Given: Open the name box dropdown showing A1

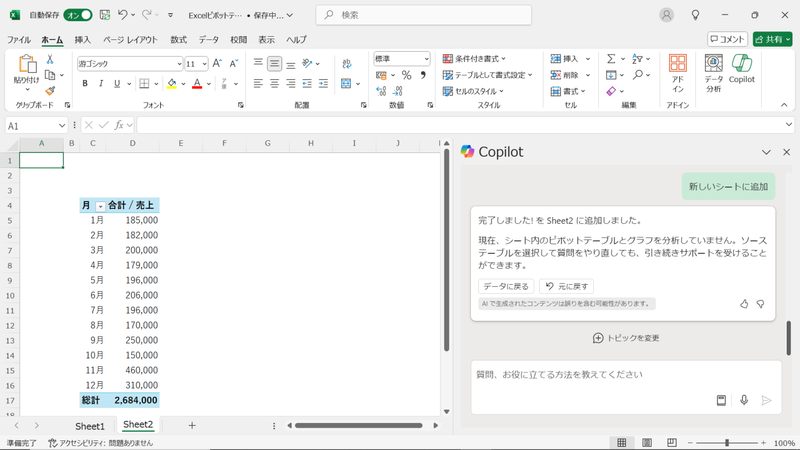Looking at the screenshot, I should click(62, 126).
